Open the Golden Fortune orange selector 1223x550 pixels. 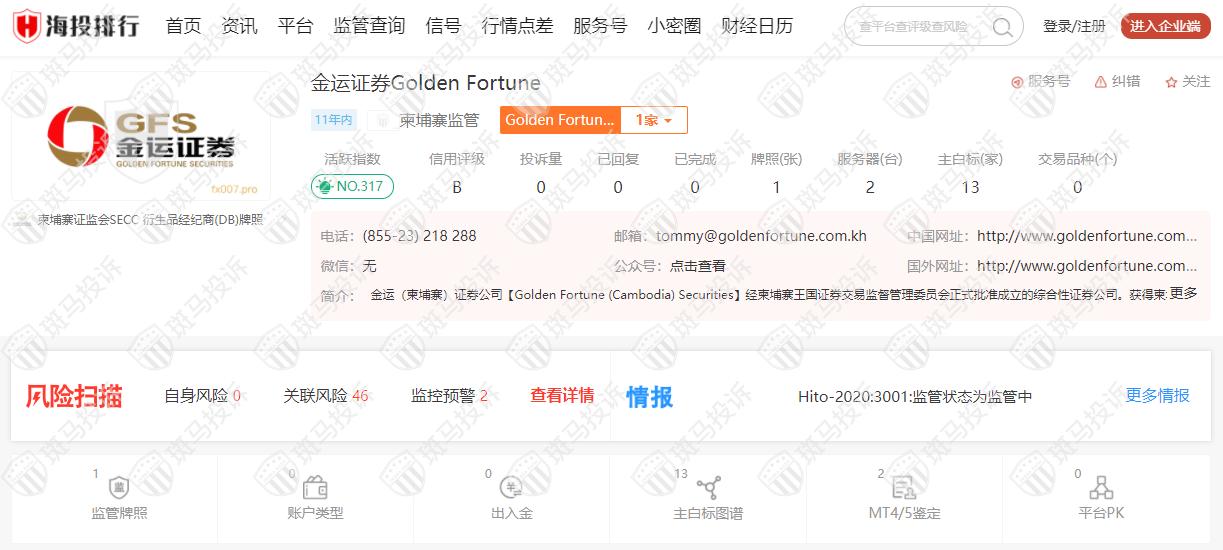click(x=560, y=120)
